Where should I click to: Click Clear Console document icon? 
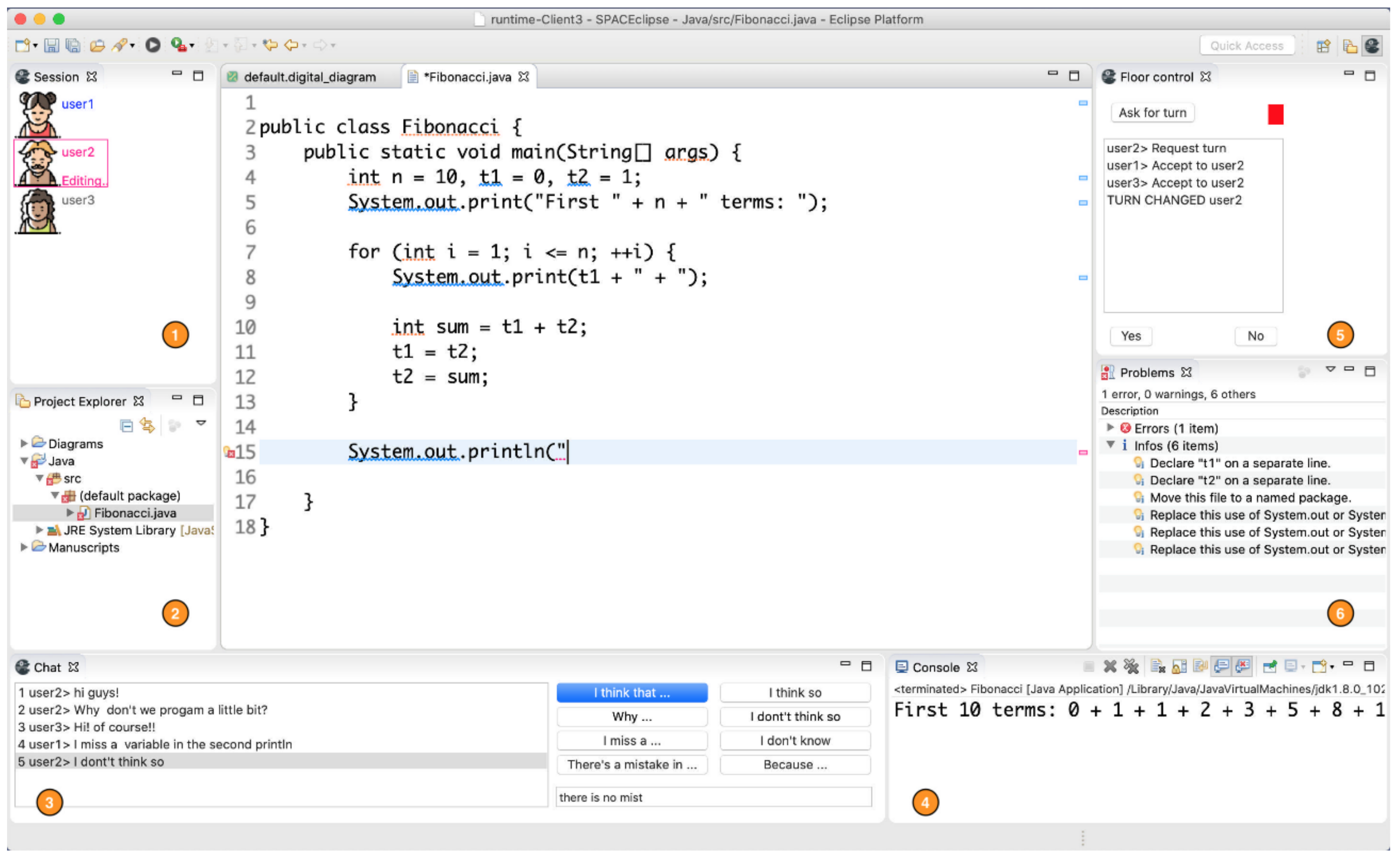(1157, 667)
